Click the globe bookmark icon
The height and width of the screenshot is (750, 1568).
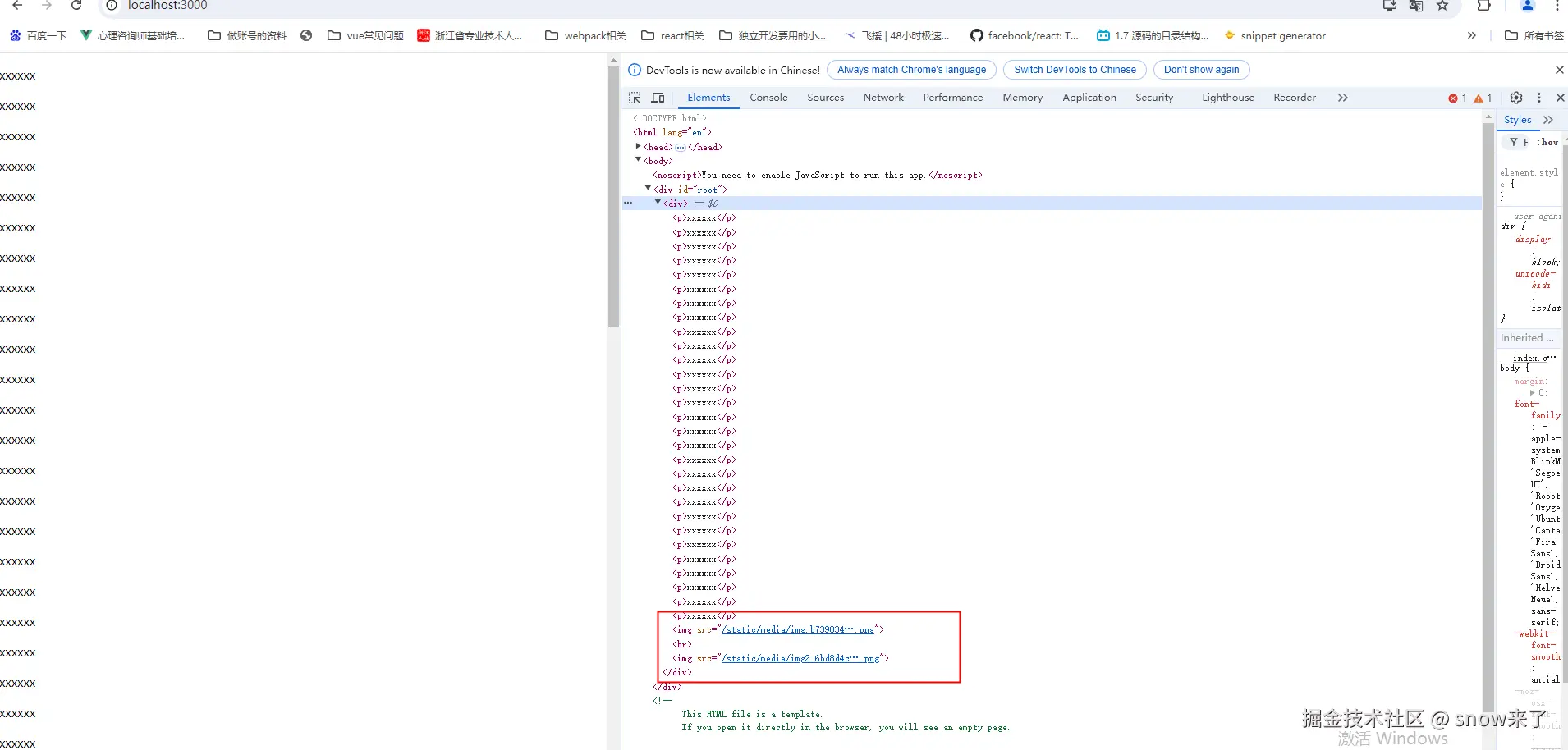coord(306,36)
